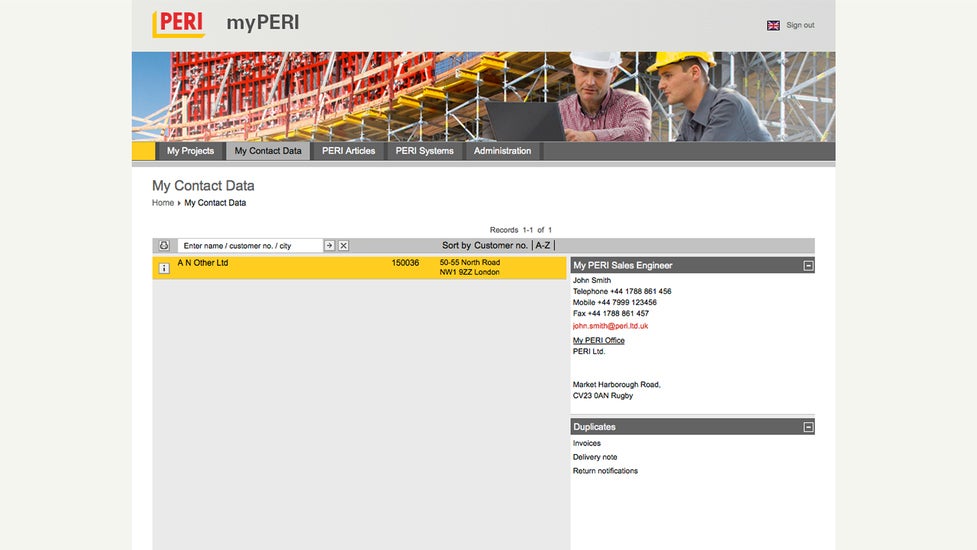Click customer number 150036
977x550 pixels.
[x=405, y=263]
